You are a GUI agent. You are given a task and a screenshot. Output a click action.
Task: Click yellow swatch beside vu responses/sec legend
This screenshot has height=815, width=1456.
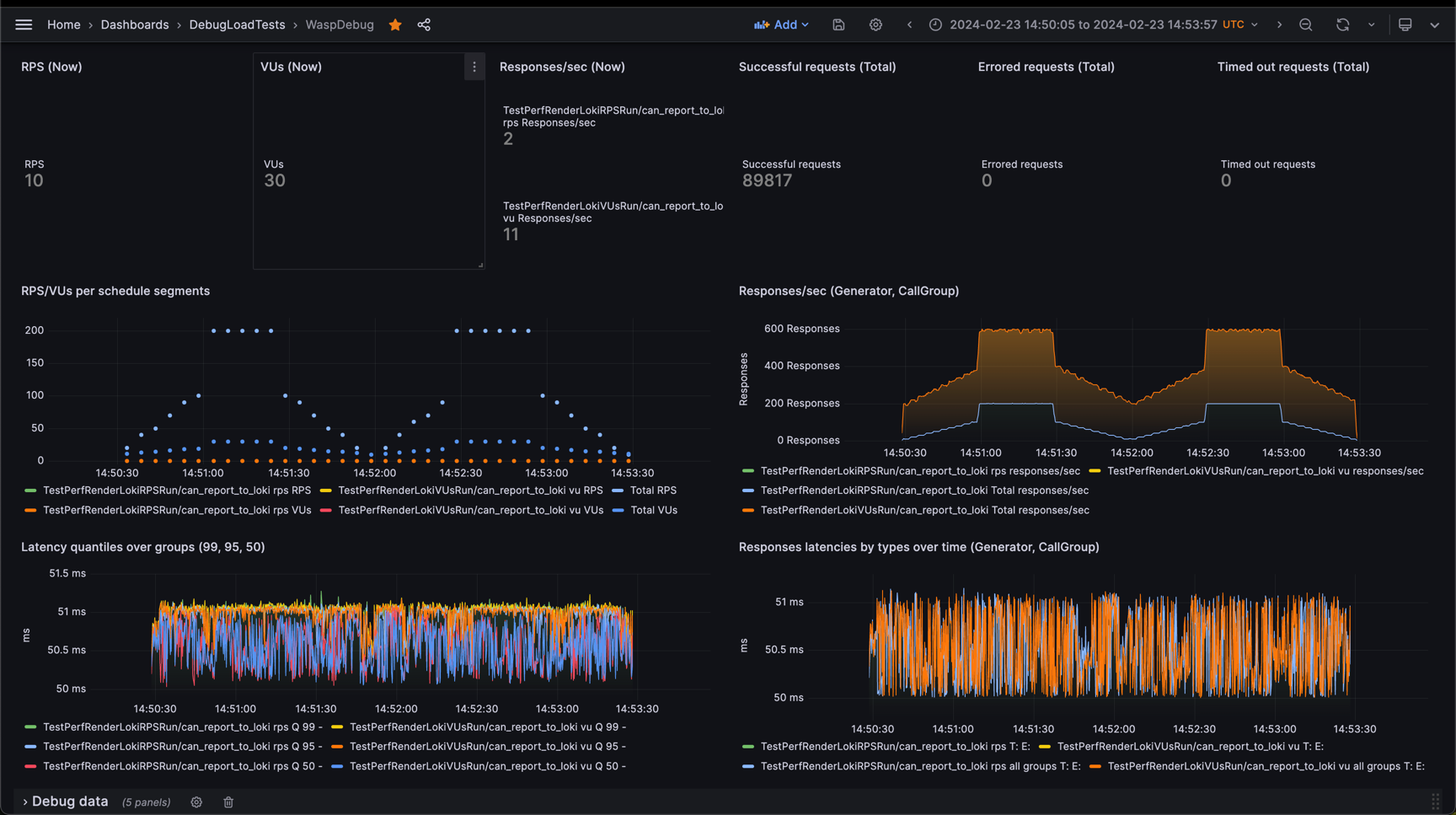1095,471
